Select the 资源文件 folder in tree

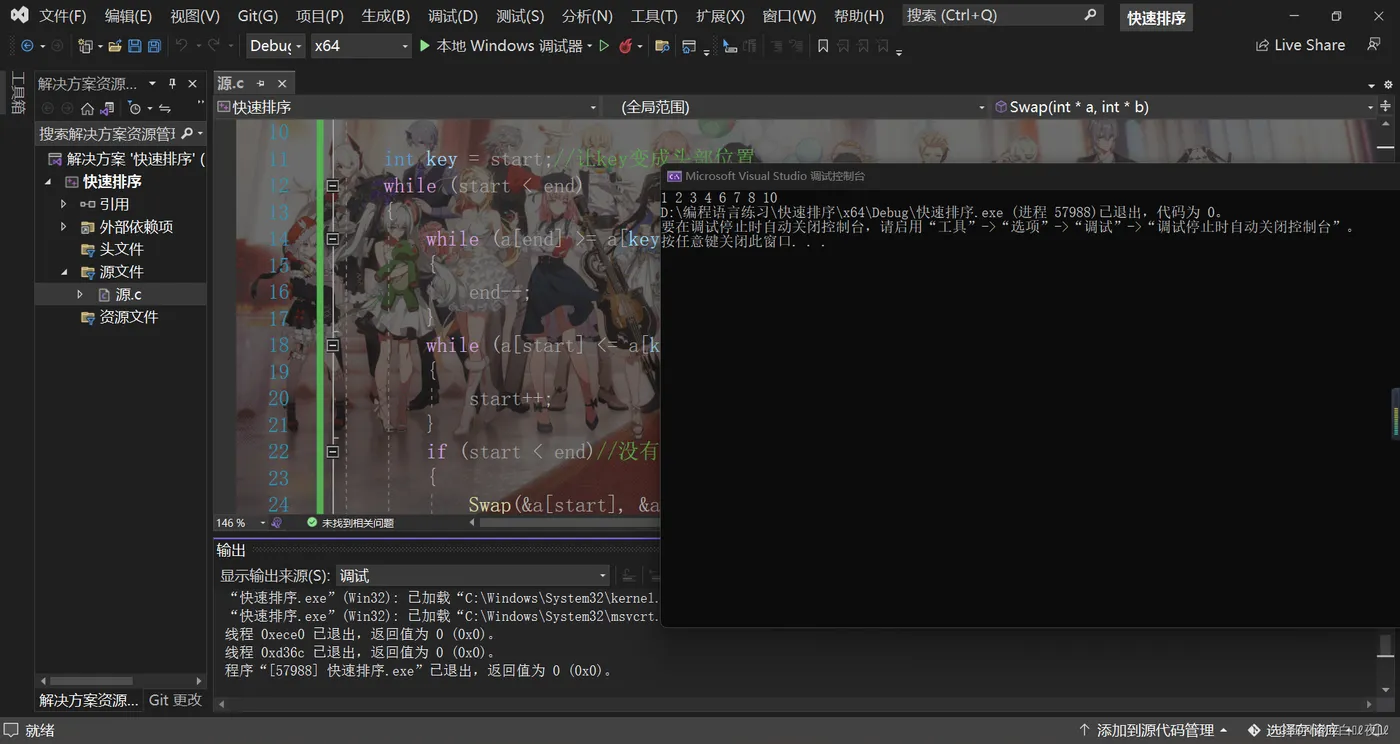pos(128,317)
